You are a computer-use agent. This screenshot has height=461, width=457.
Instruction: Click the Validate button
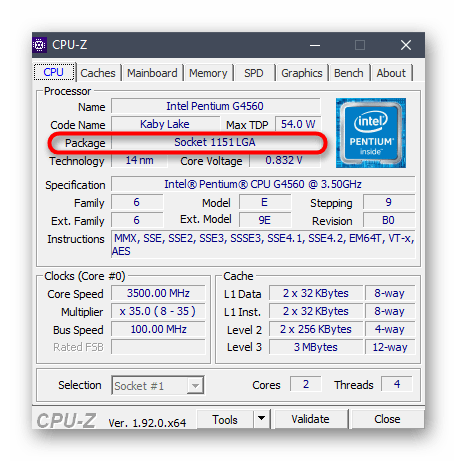(310, 419)
